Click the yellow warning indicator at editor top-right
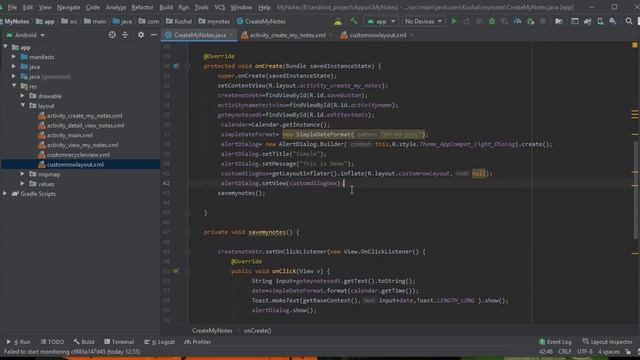This screenshot has width=640, height=360. pos(635,45)
